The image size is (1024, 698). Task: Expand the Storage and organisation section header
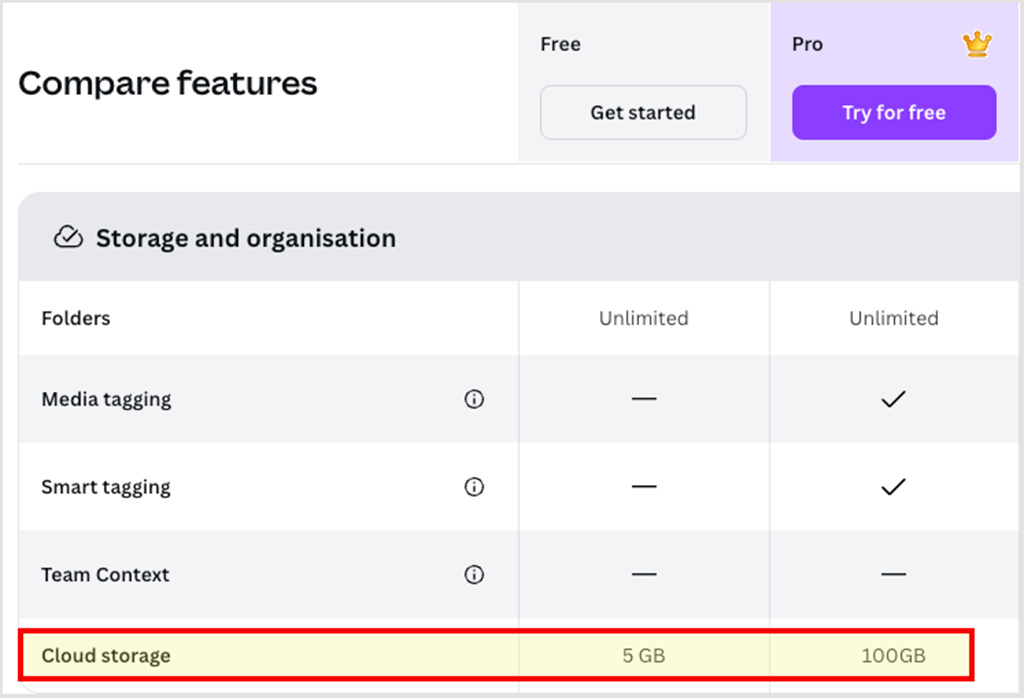coord(245,237)
